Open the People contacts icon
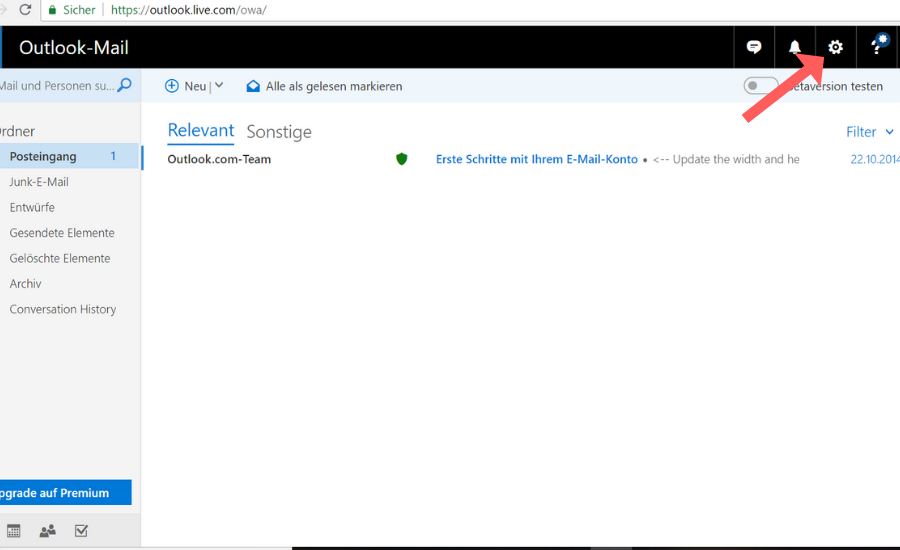 pyautogui.click(x=47, y=531)
